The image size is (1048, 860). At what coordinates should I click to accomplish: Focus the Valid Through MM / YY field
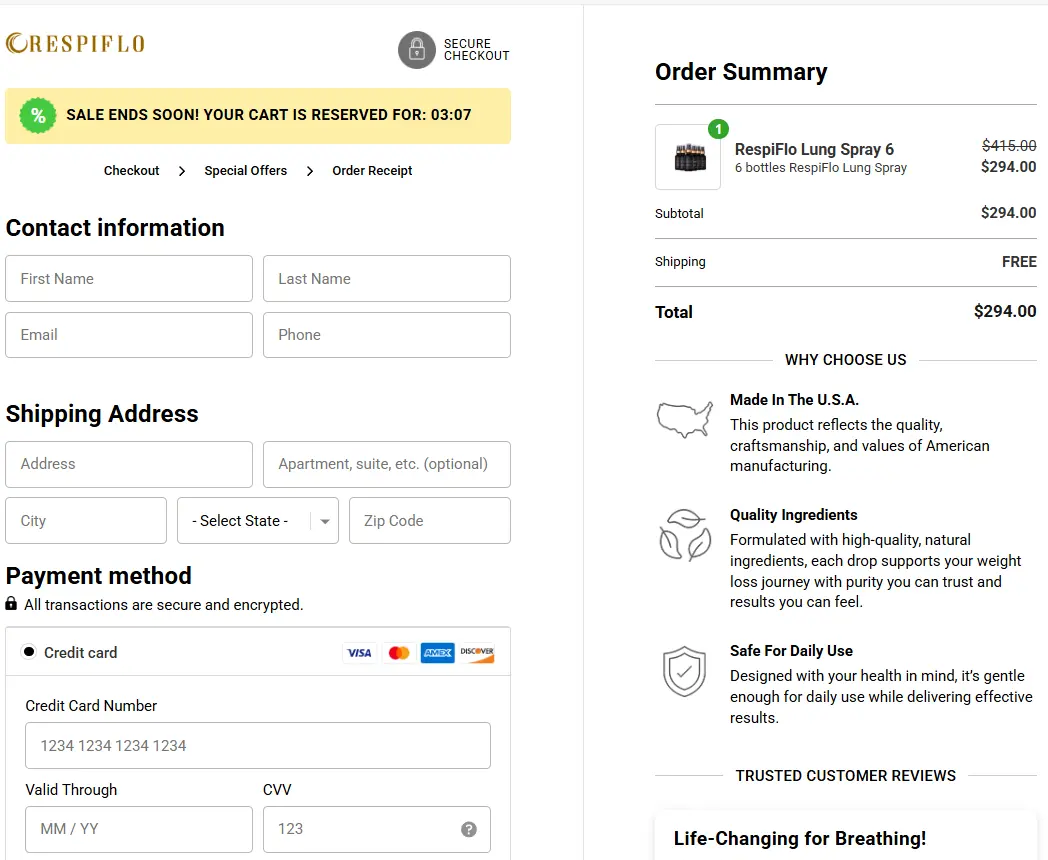point(139,829)
